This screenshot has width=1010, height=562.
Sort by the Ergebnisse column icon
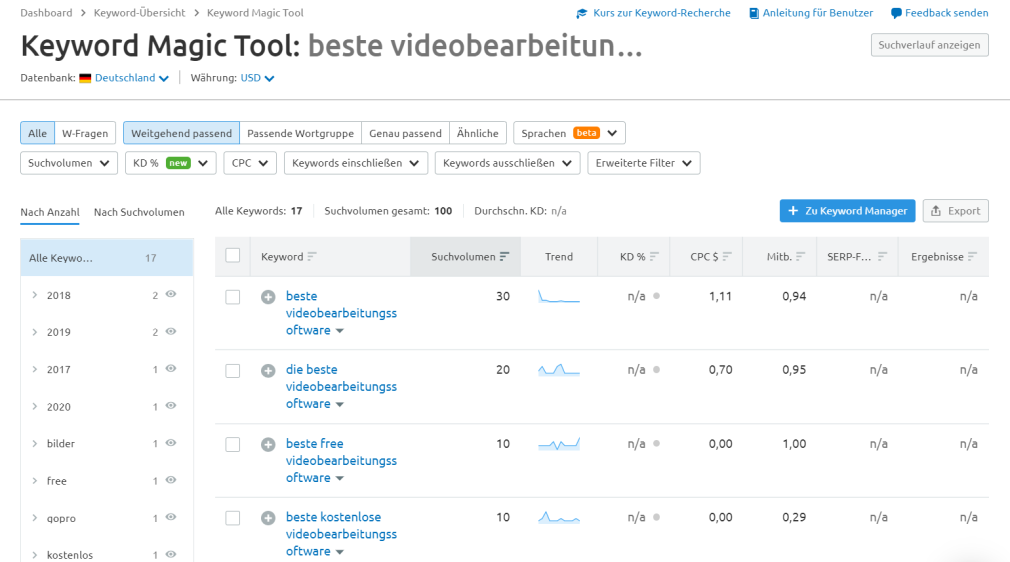[x=972, y=257]
